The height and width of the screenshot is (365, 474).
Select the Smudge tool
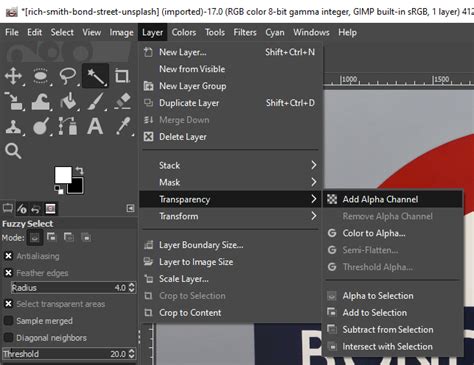tap(41, 127)
